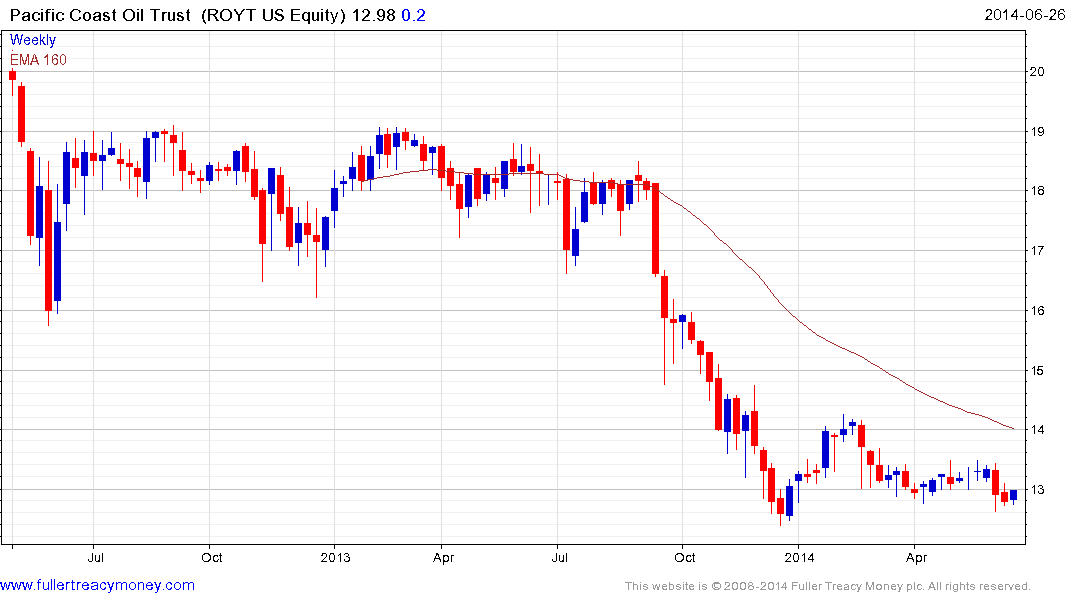
Task: Select the y-axis price label 13
Action: click(1037, 490)
